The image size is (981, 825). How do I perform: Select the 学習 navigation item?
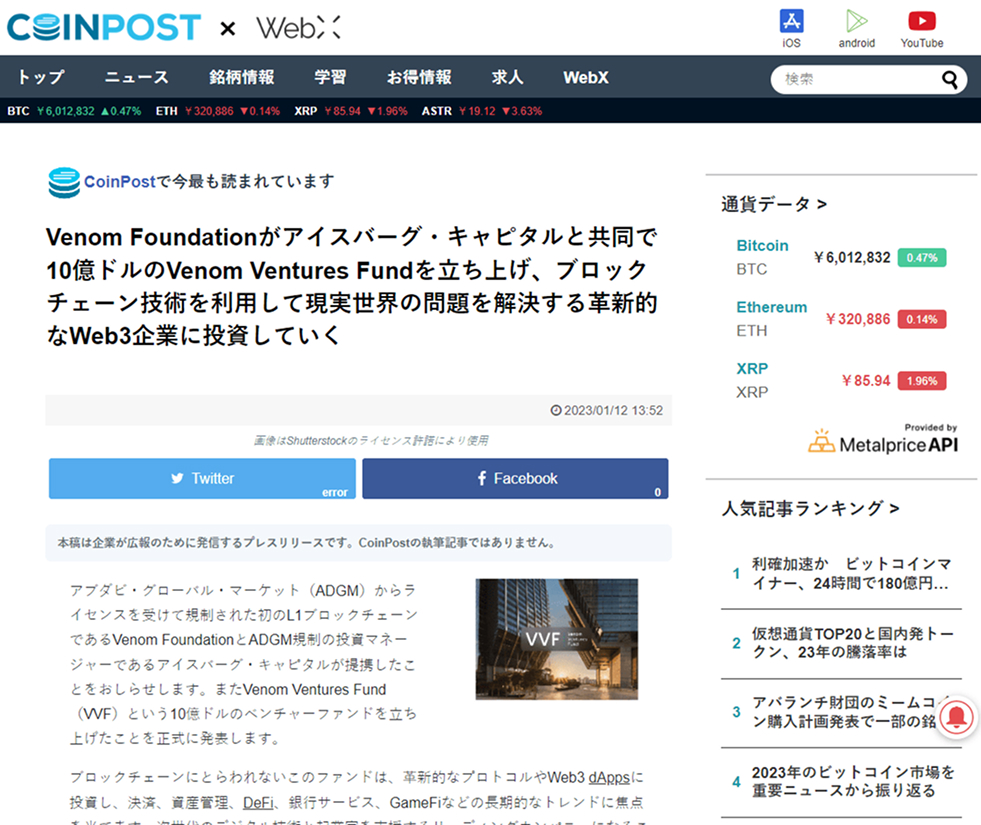pyautogui.click(x=330, y=78)
